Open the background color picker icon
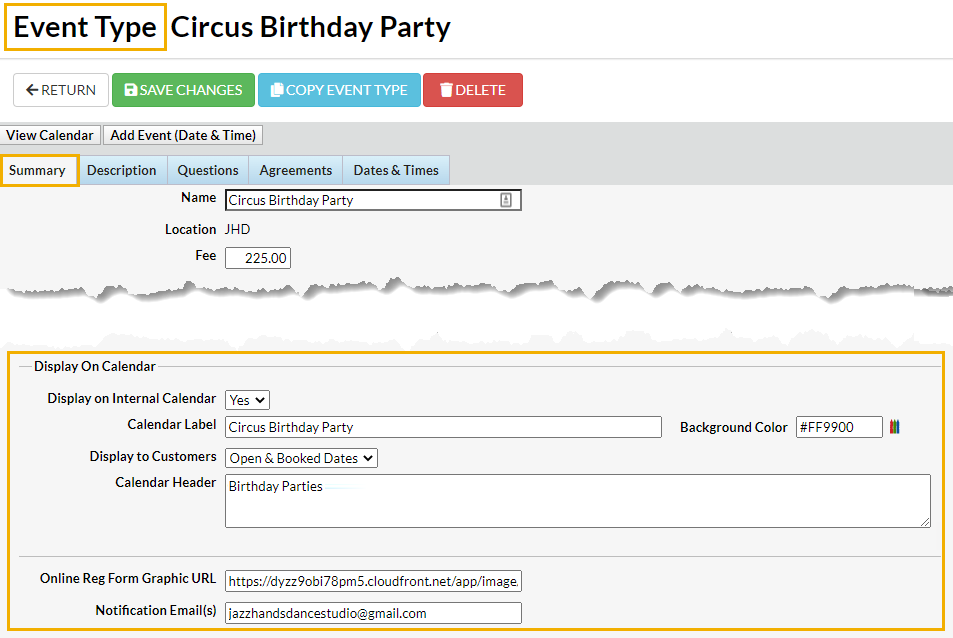 pyautogui.click(x=894, y=427)
